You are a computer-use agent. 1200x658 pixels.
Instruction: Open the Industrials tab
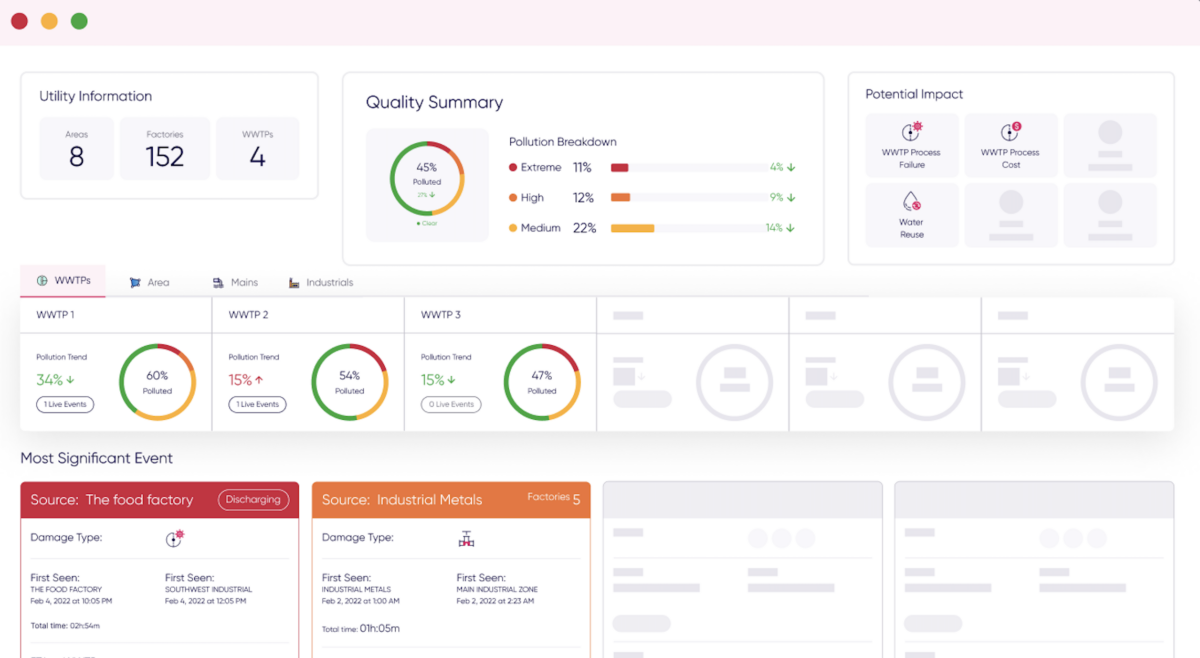point(320,282)
